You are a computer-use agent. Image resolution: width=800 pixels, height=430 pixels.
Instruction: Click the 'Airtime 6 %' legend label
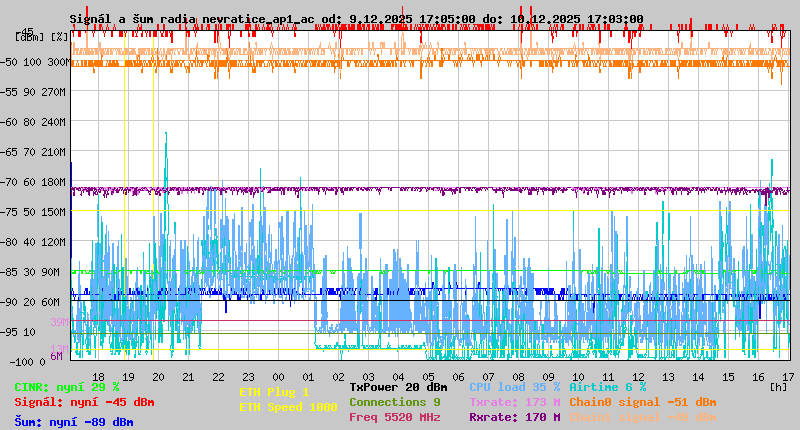pyautogui.click(x=608, y=388)
